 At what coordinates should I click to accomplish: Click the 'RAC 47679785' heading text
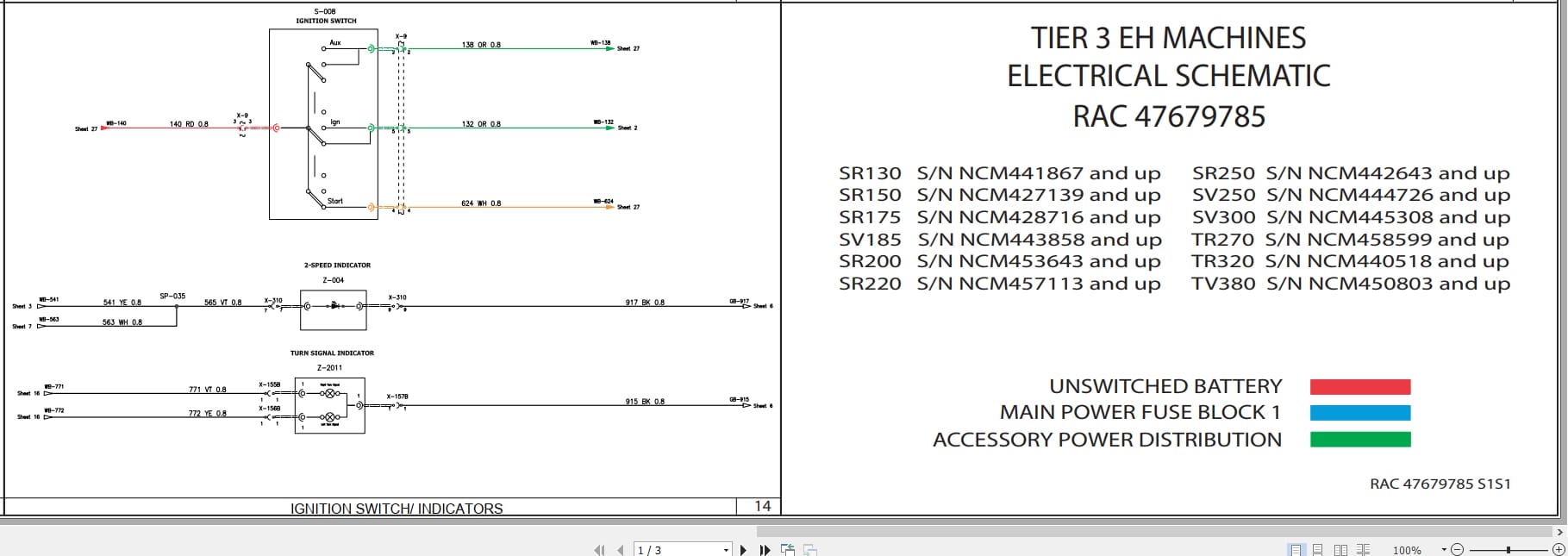1169,116
